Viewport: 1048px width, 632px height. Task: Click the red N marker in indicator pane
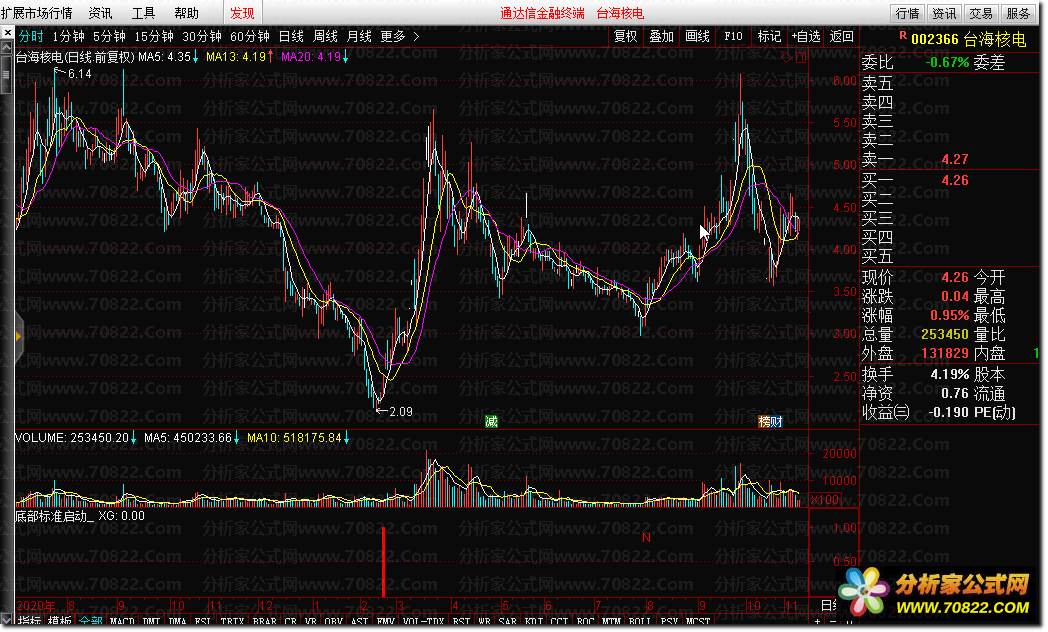coord(646,538)
